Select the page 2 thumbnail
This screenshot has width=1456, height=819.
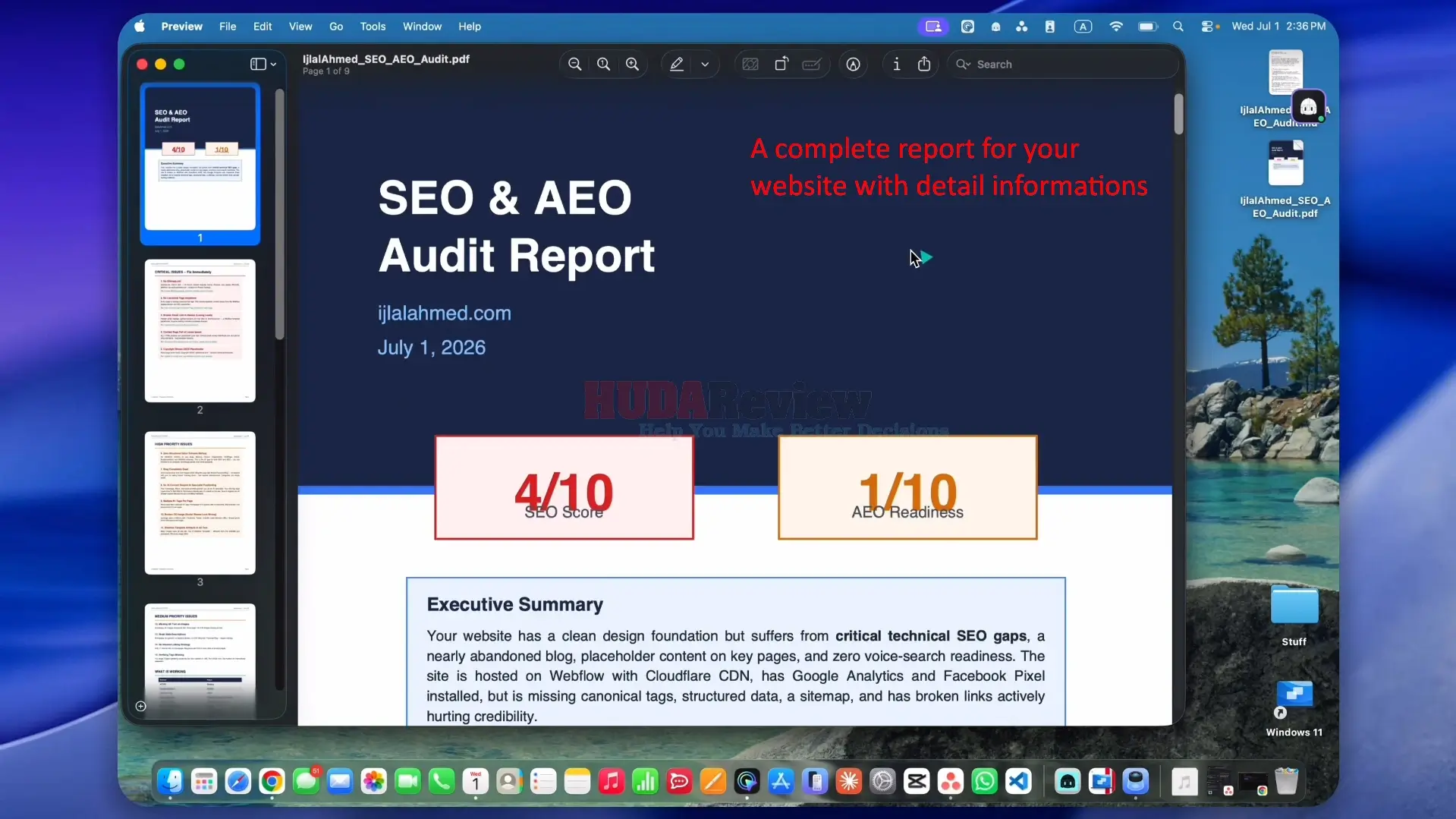tap(200, 331)
